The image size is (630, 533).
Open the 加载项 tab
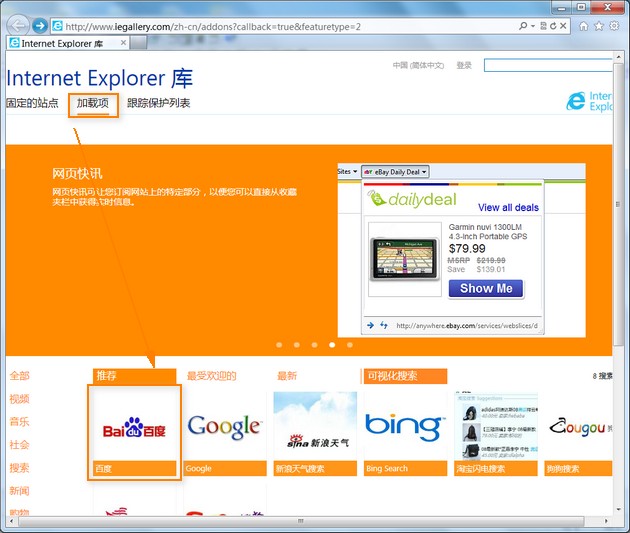[x=93, y=104]
